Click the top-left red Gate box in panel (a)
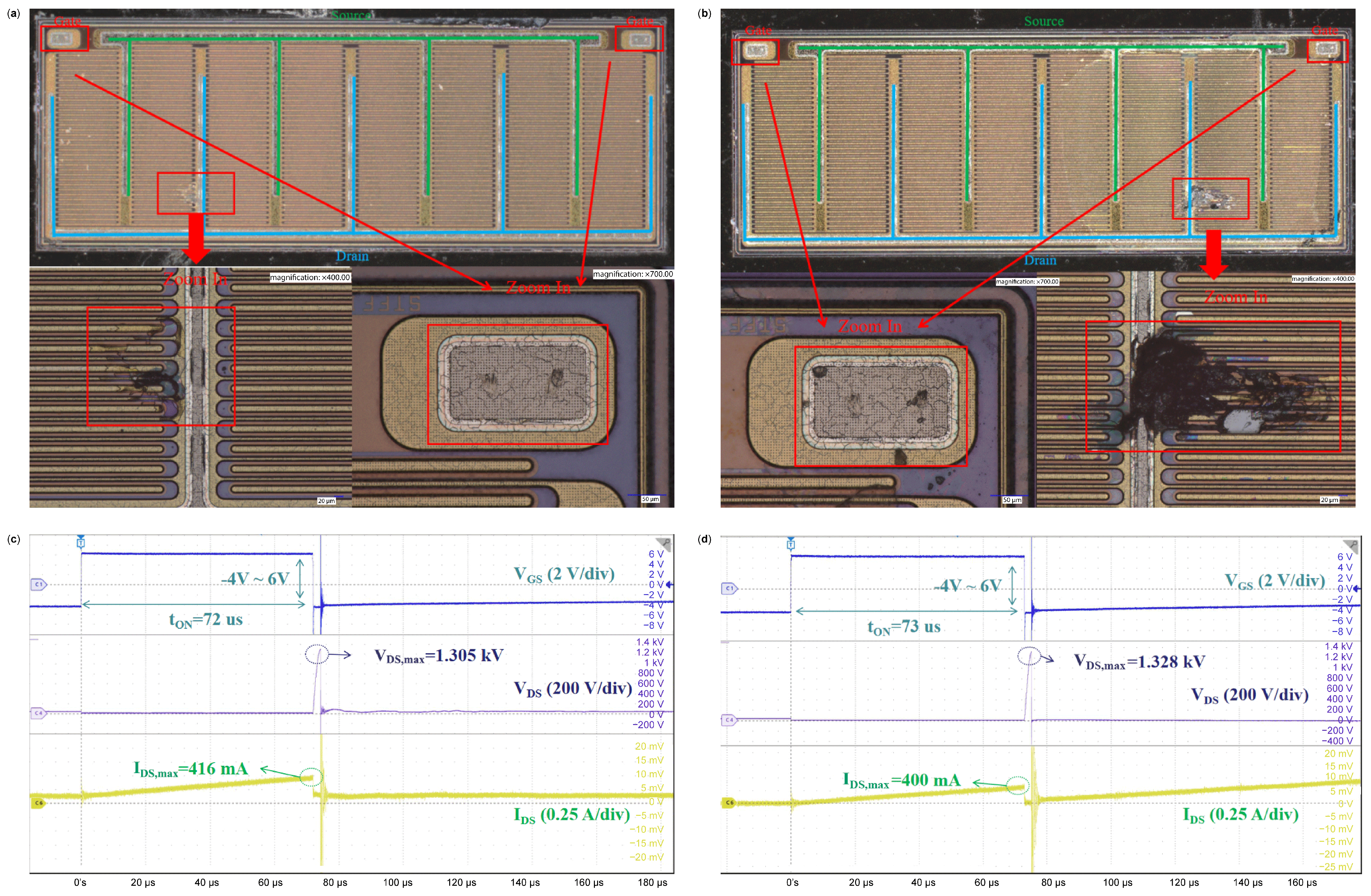Image resolution: width=1371 pixels, height=896 pixels. pyautogui.click(x=64, y=38)
